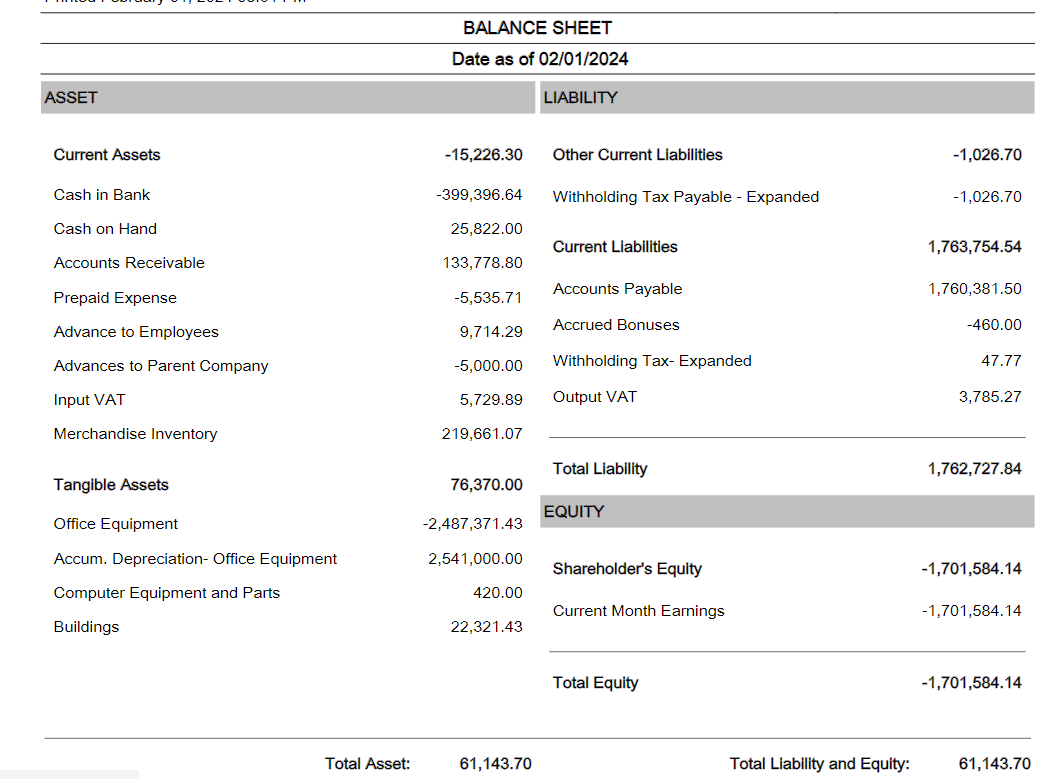Click the Total Liability amount 1,762,727.84
Screen dimensions: 1064x779
pos(974,469)
